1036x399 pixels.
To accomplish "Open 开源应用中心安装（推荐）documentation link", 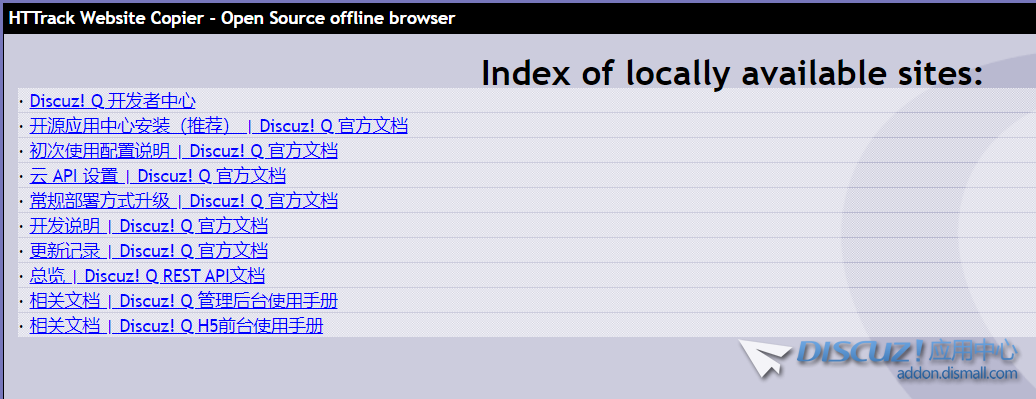I will coord(219,126).
